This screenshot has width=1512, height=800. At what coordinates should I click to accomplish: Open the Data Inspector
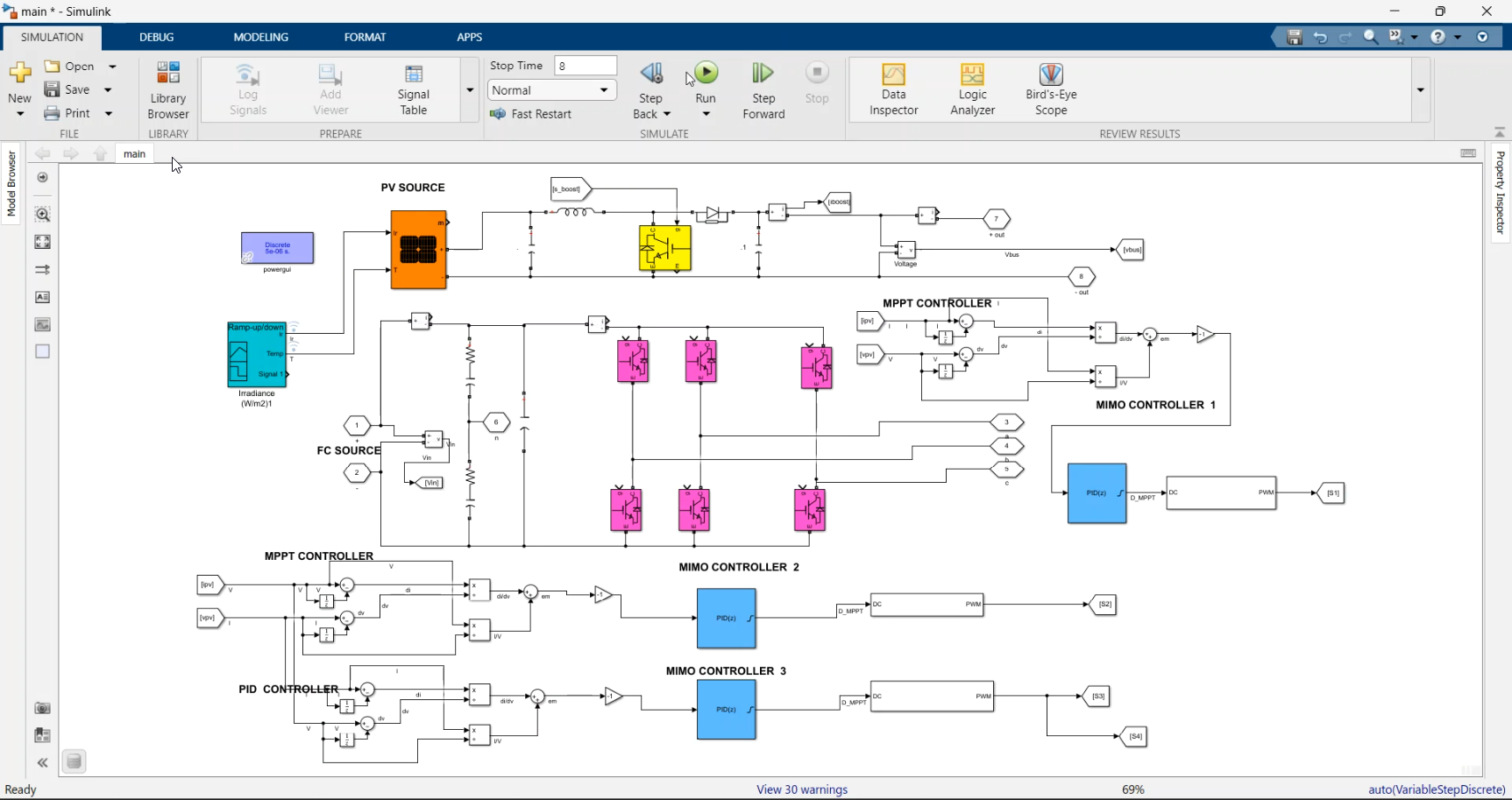(893, 89)
